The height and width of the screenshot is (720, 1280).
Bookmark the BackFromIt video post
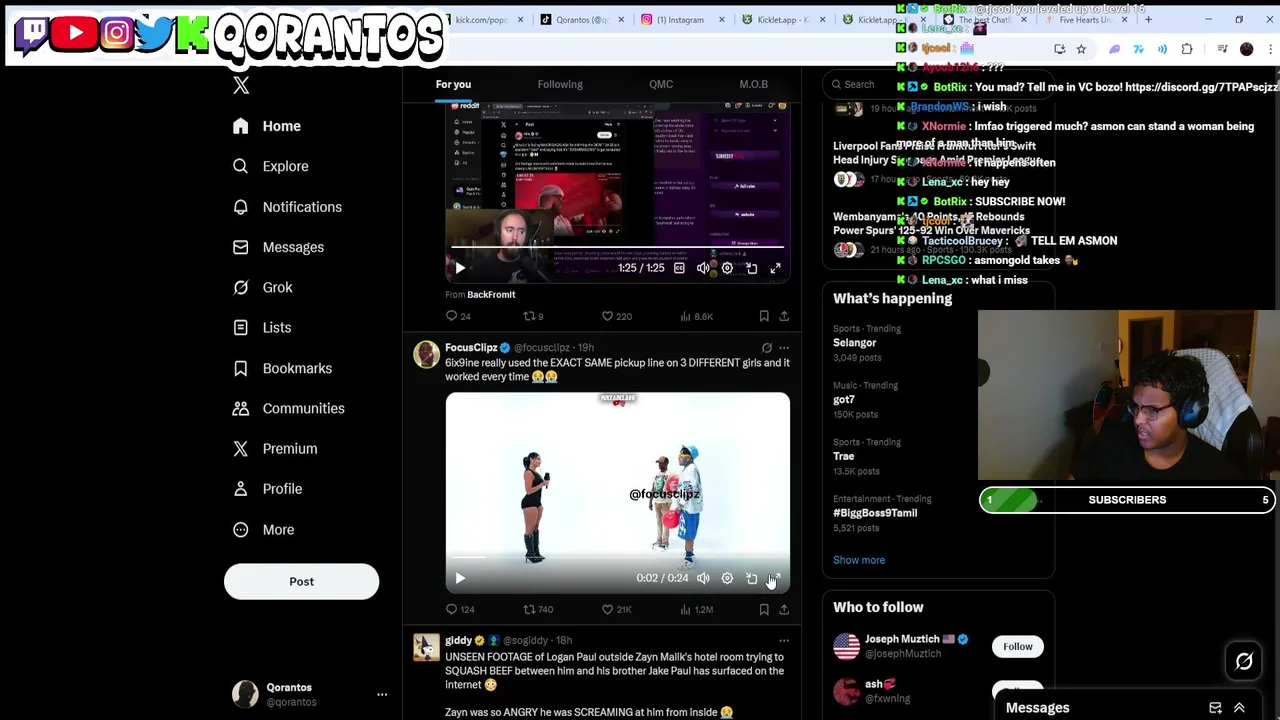(x=764, y=316)
